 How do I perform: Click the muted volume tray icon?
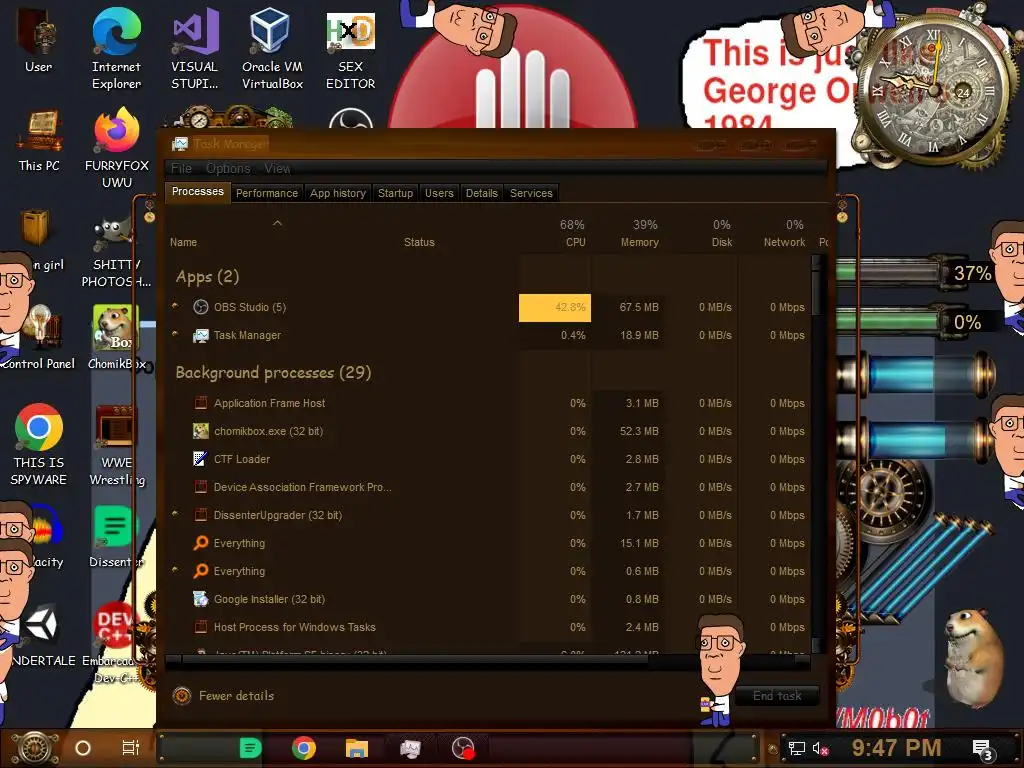[820, 748]
